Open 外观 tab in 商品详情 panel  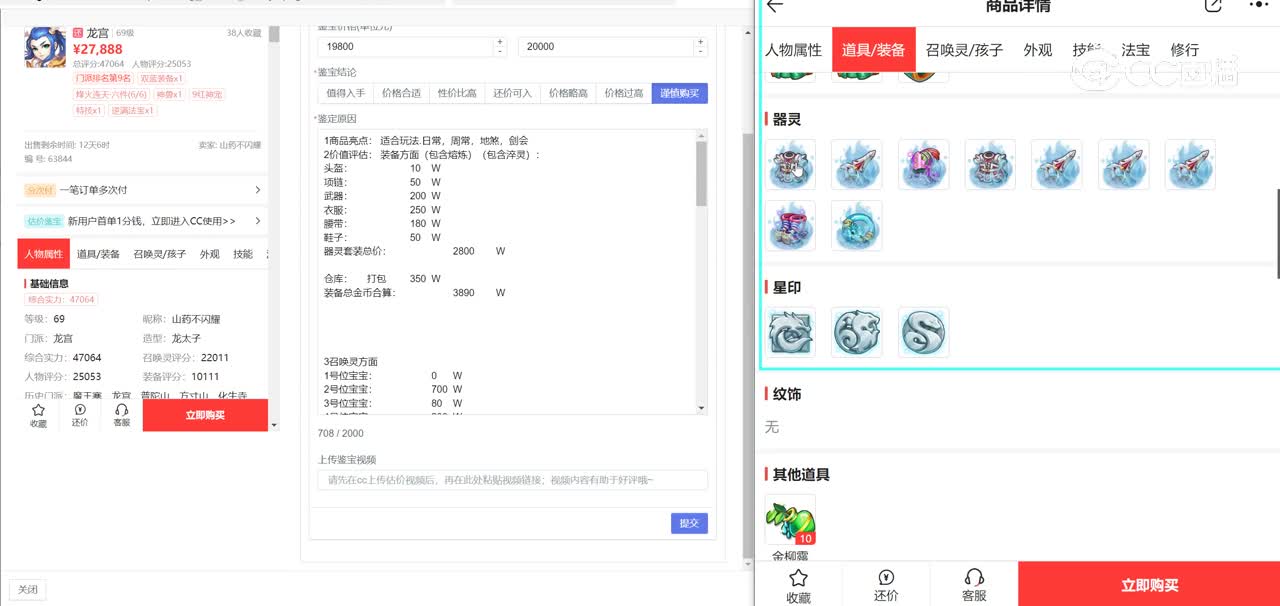(x=1038, y=50)
